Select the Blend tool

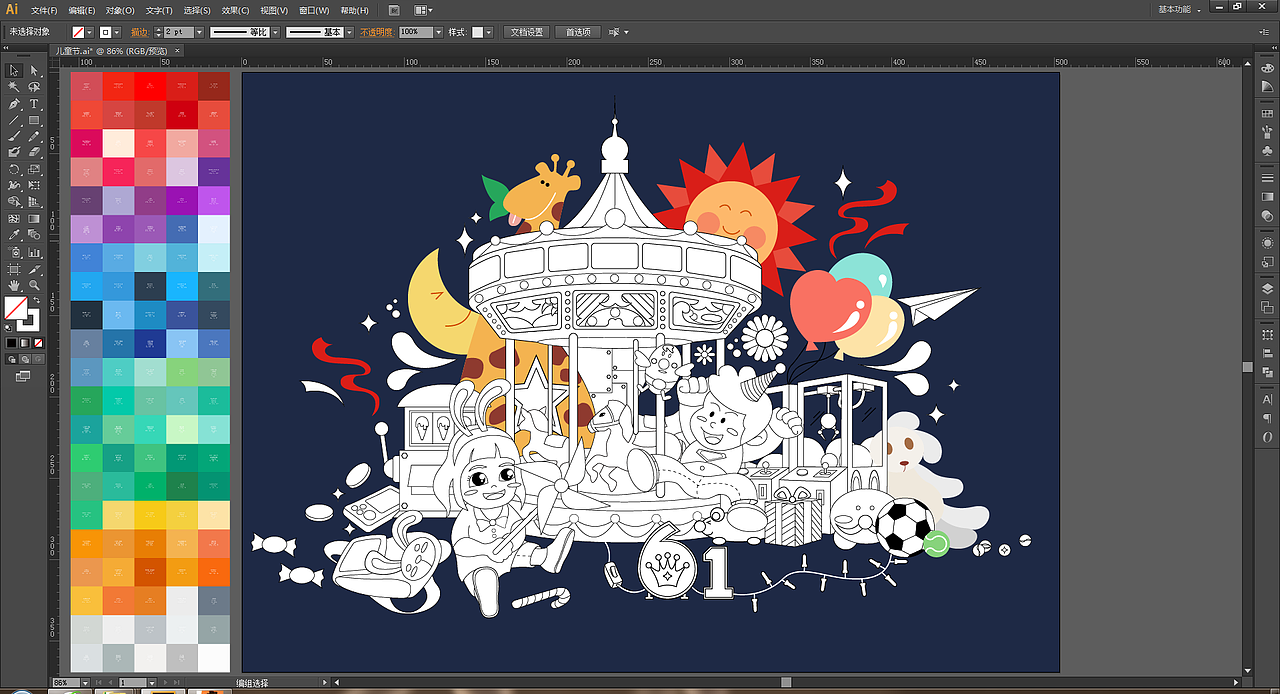click(x=34, y=234)
